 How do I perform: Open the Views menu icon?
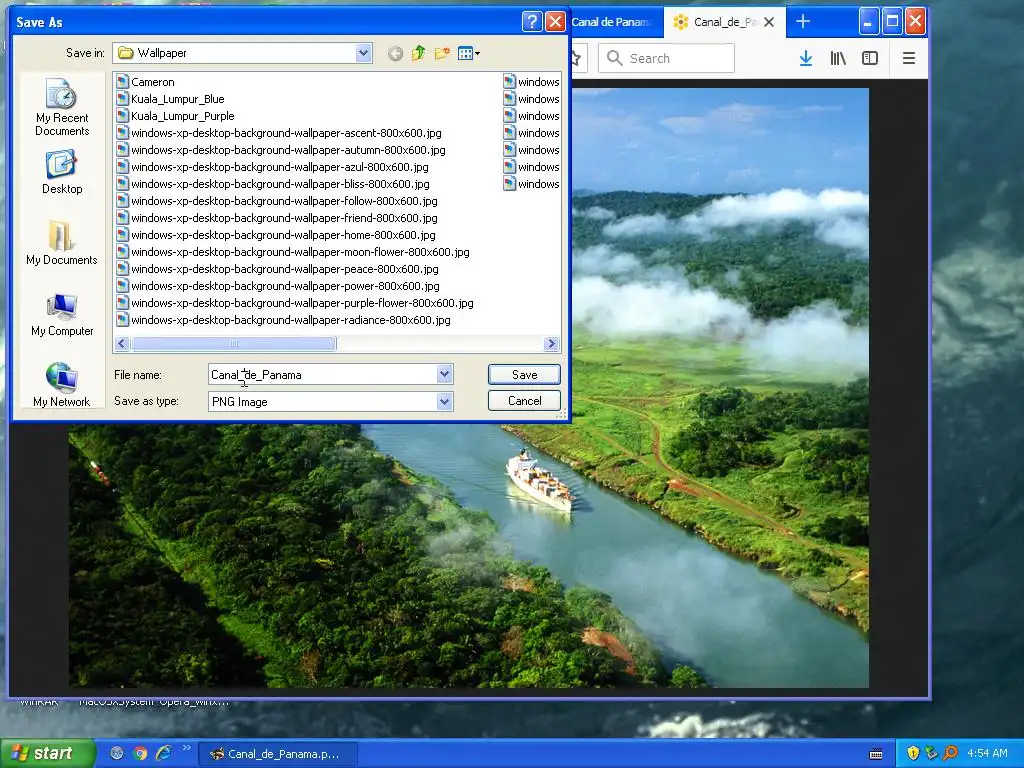[469, 54]
